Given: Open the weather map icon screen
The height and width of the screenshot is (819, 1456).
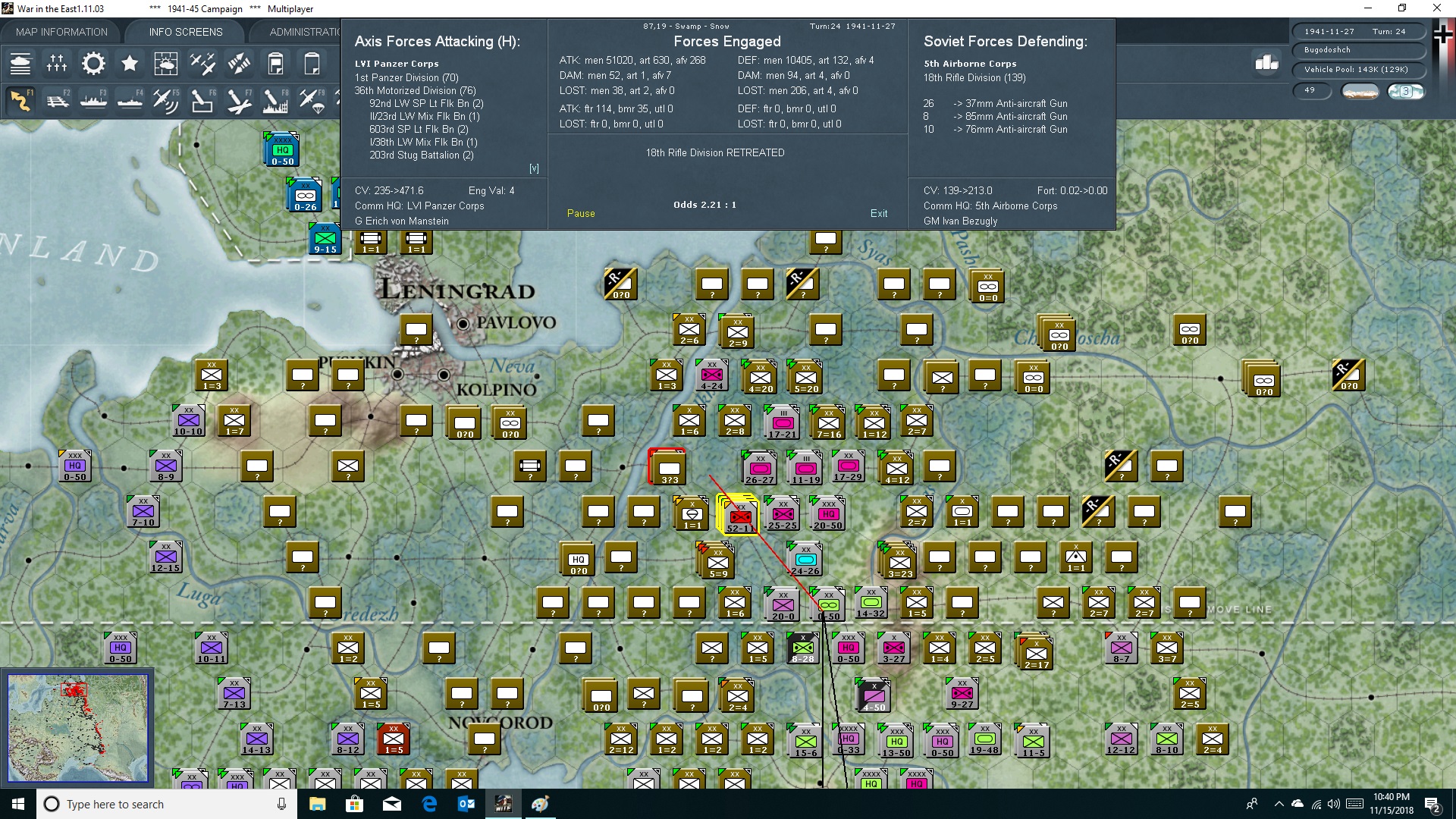Looking at the screenshot, I should click(166, 64).
